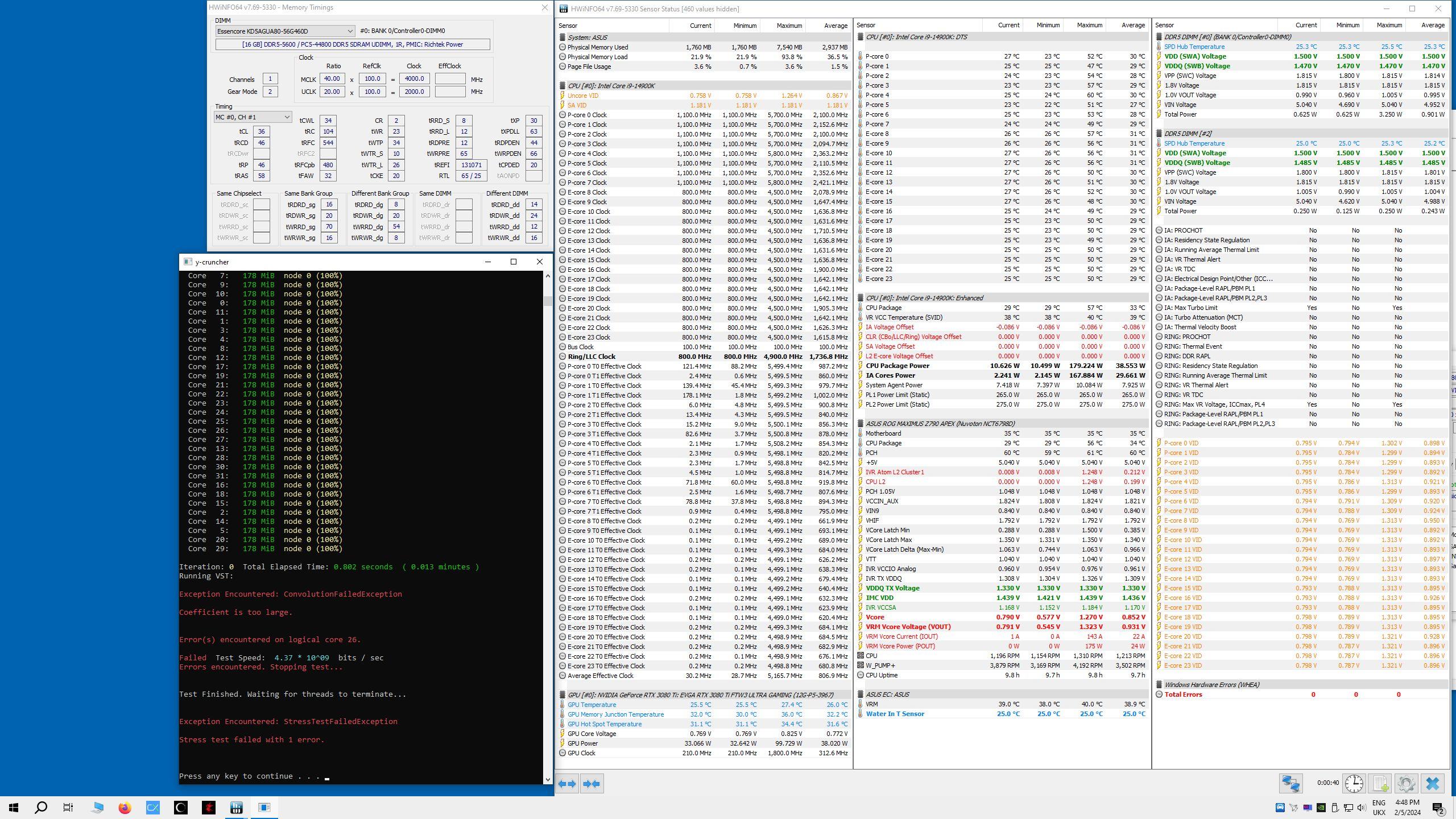
Task: Click right panel's Current column header
Action: (1298, 25)
